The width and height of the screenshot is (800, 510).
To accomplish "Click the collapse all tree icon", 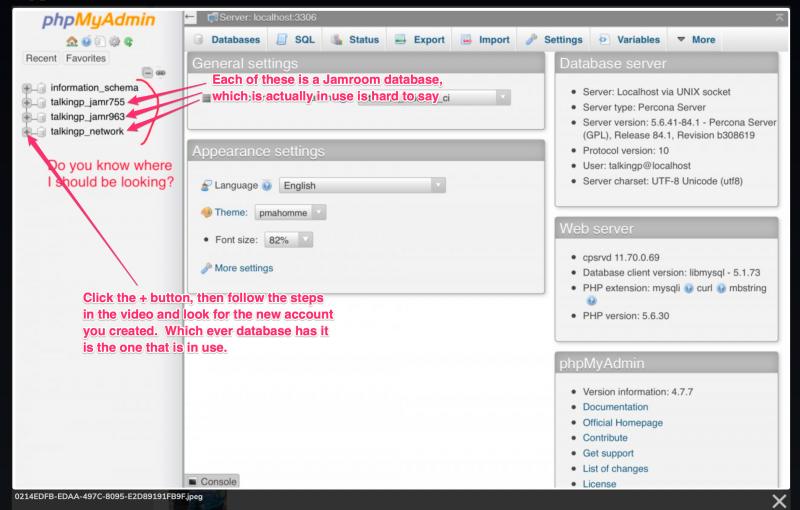I will coord(147,72).
